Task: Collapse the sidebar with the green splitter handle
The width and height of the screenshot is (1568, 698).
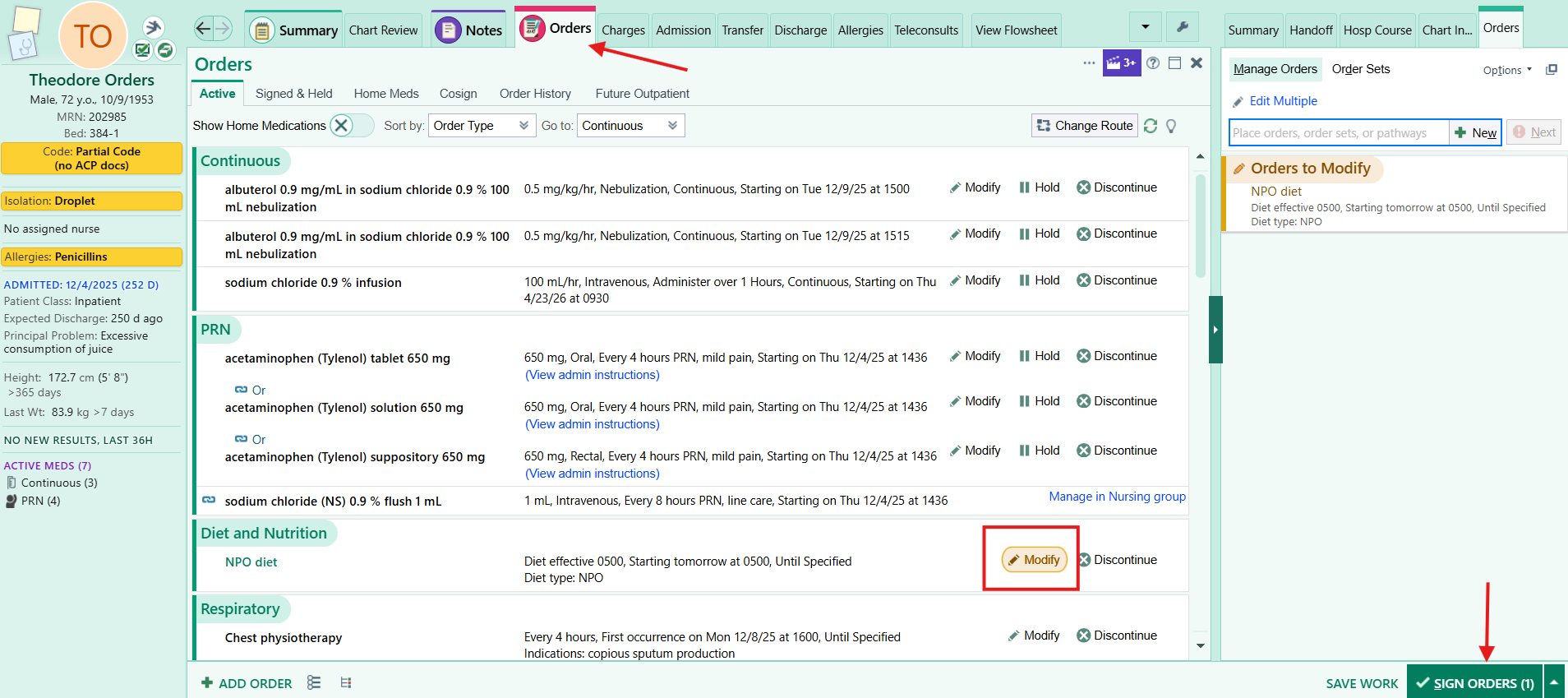Action: click(1215, 330)
